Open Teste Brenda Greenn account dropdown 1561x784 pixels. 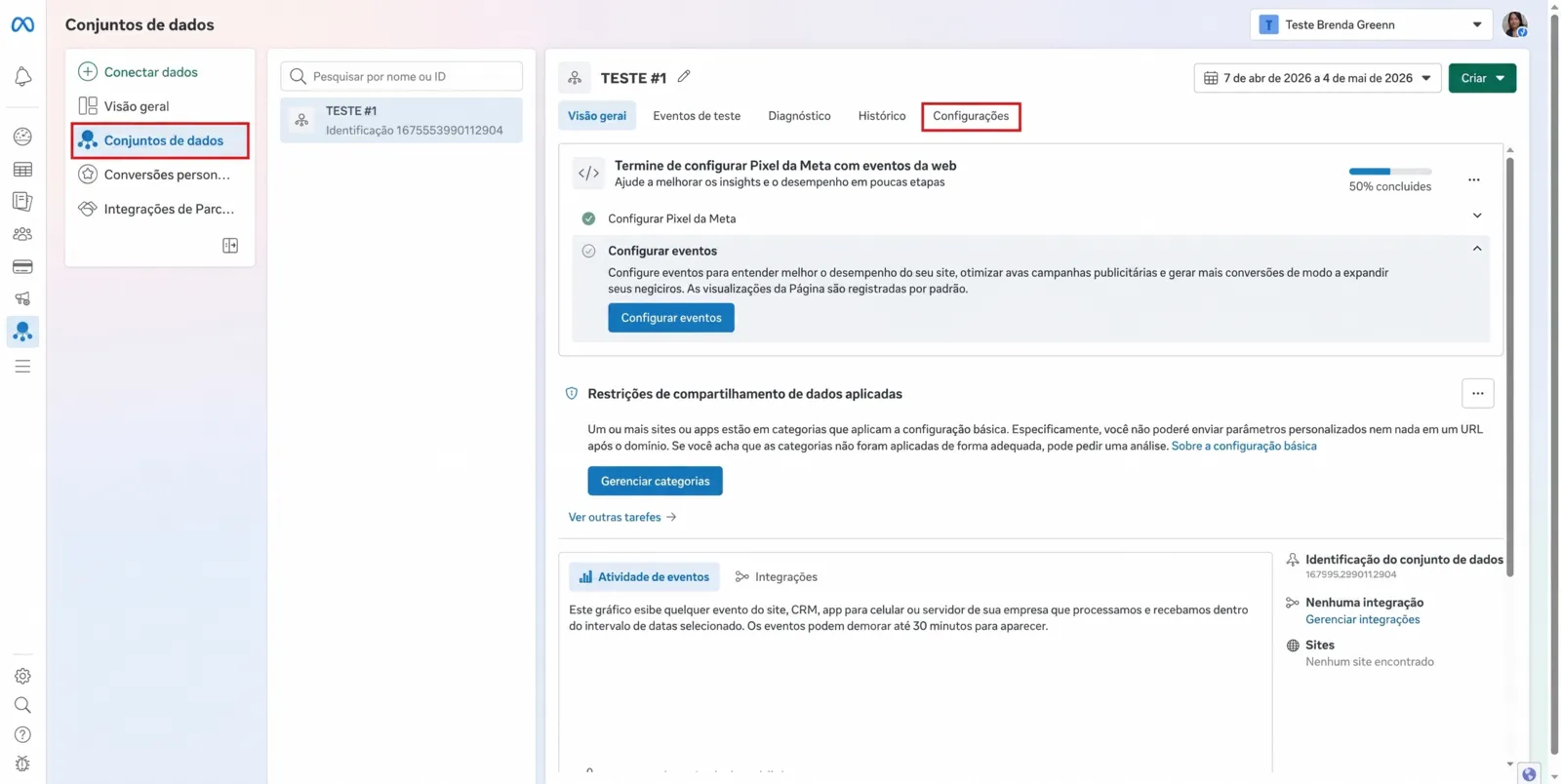1371,24
